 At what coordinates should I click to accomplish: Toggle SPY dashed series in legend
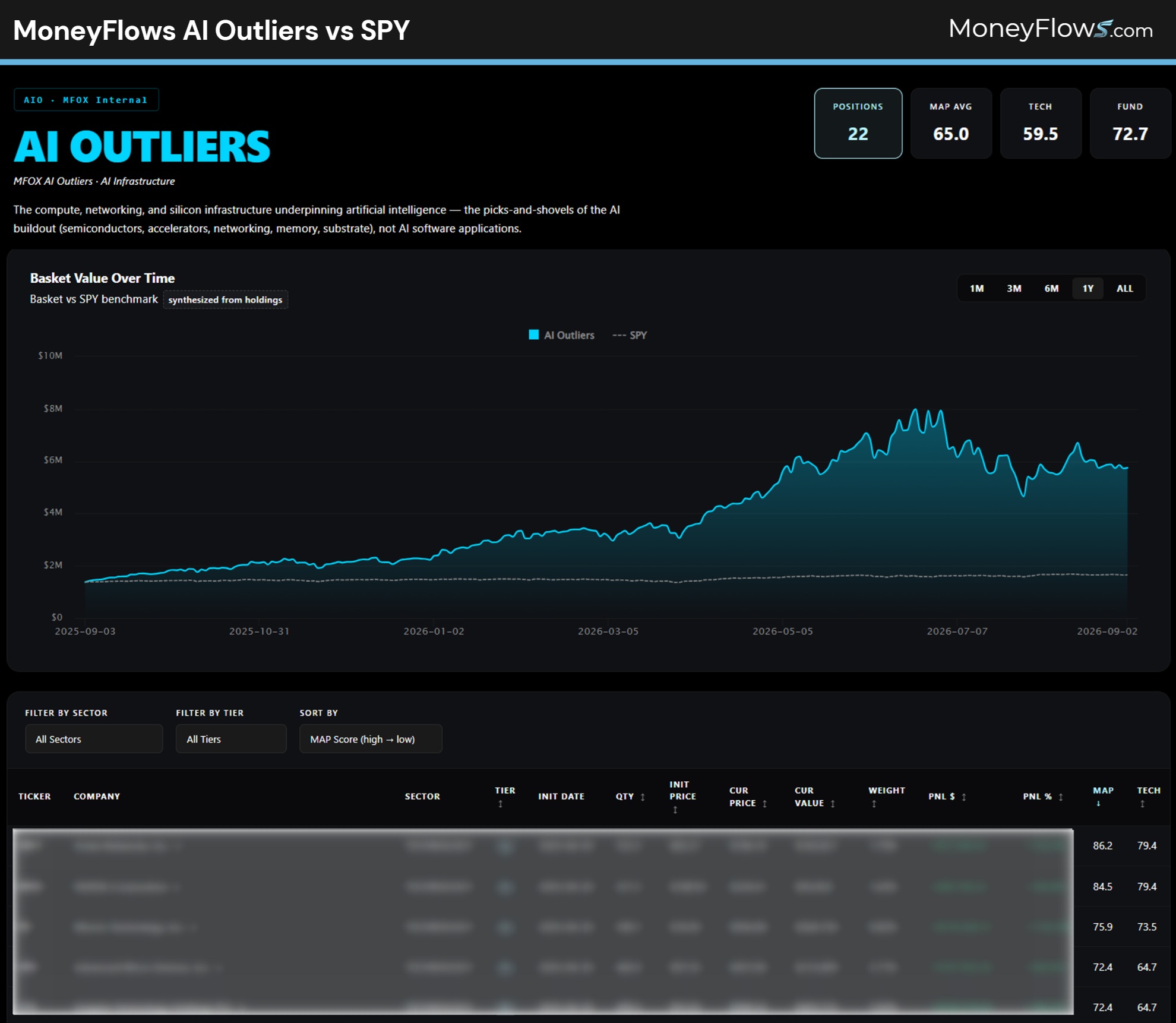click(630, 335)
